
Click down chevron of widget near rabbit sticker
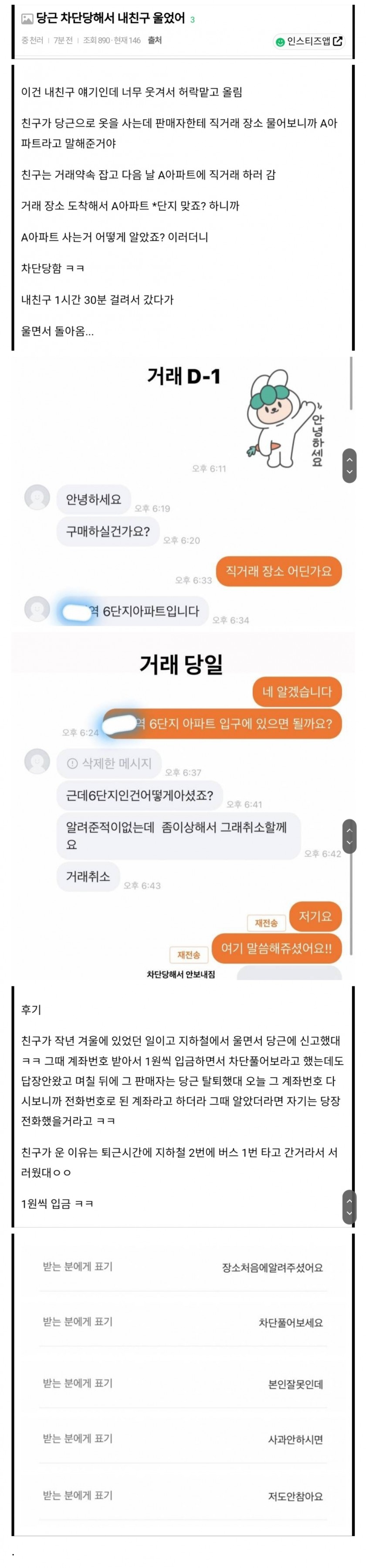pos(349,472)
